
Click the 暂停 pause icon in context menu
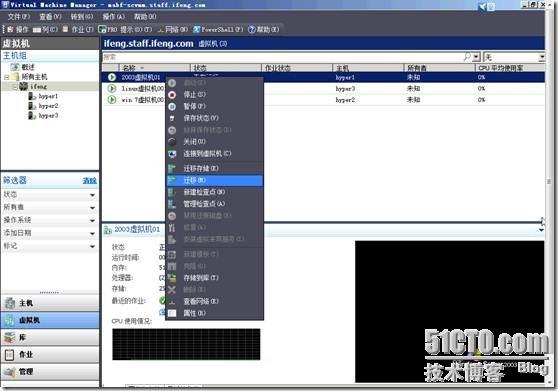[172, 106]
